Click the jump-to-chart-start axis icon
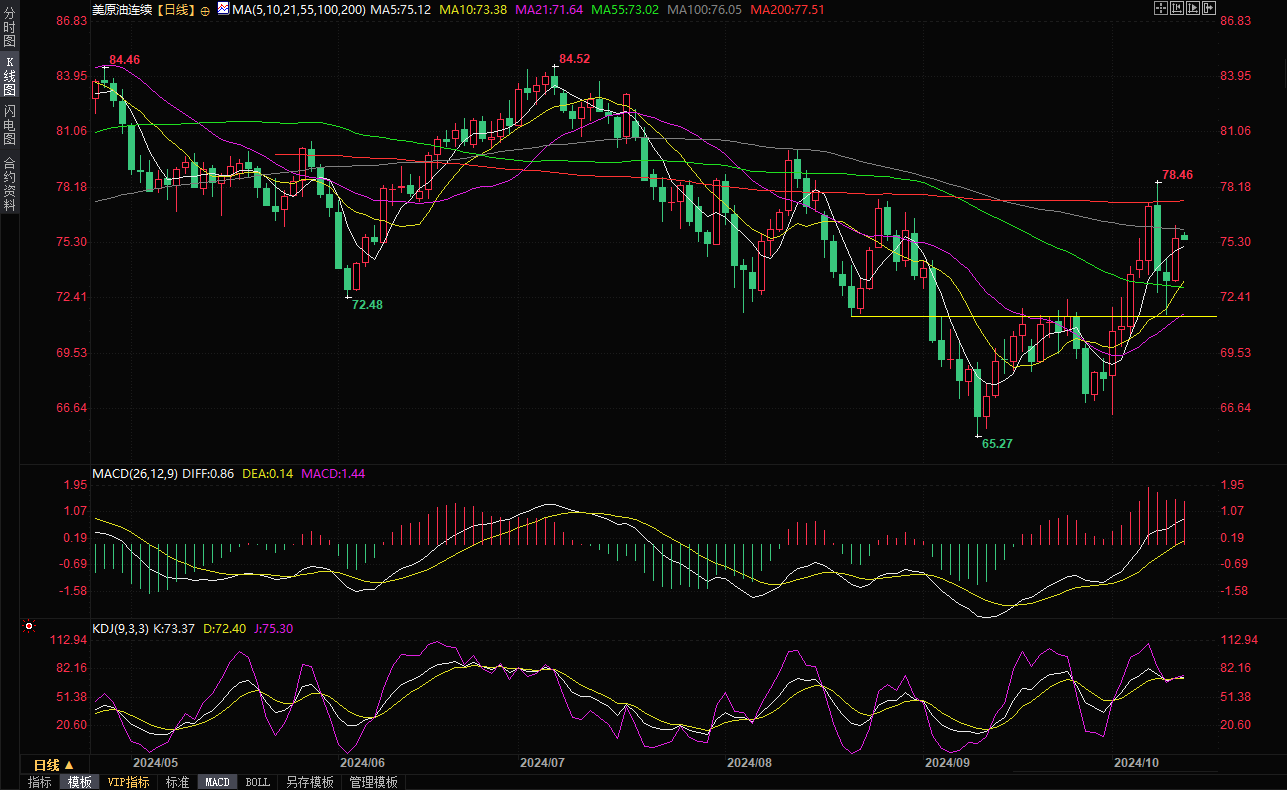Screen dimensions: 1287x790 point(1177,8)
